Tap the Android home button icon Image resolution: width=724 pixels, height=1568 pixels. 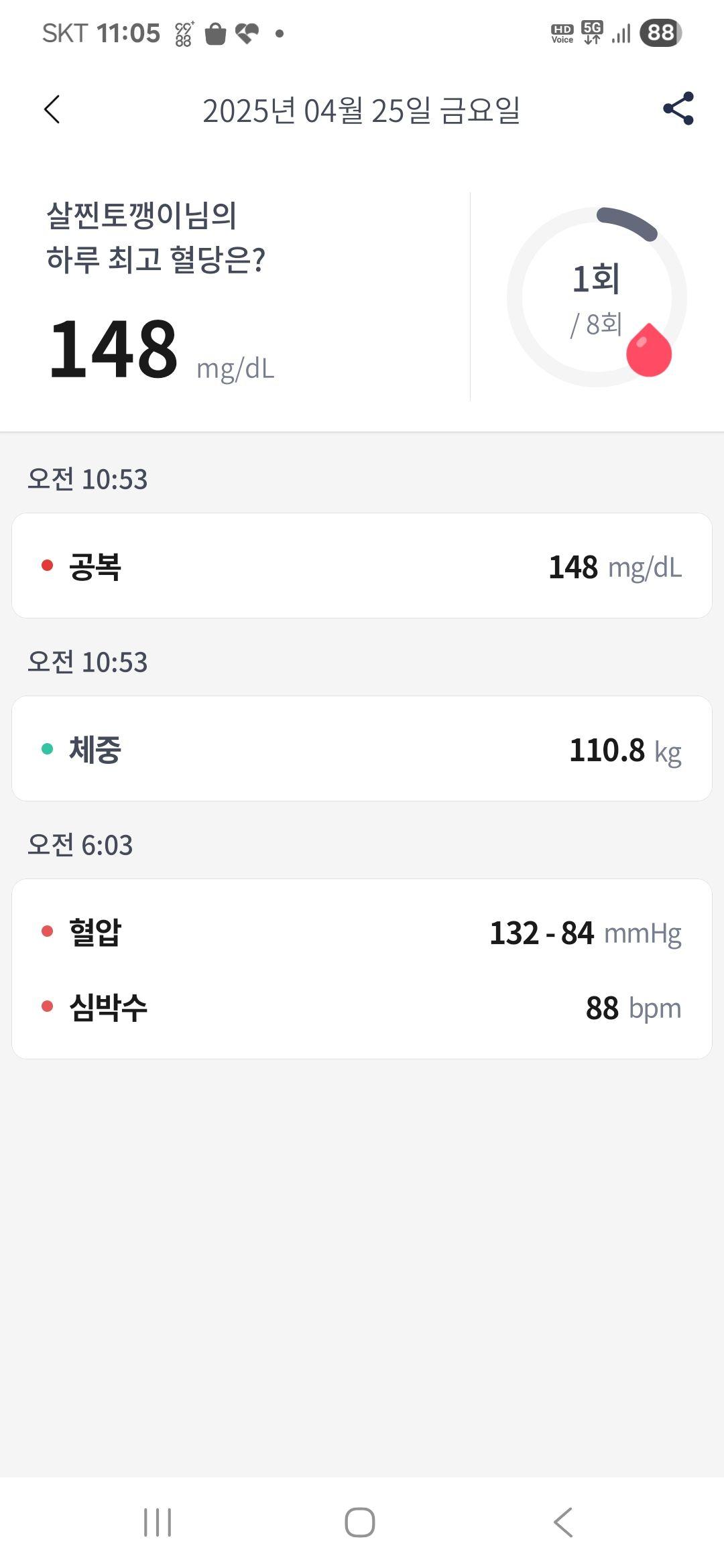360,1522
